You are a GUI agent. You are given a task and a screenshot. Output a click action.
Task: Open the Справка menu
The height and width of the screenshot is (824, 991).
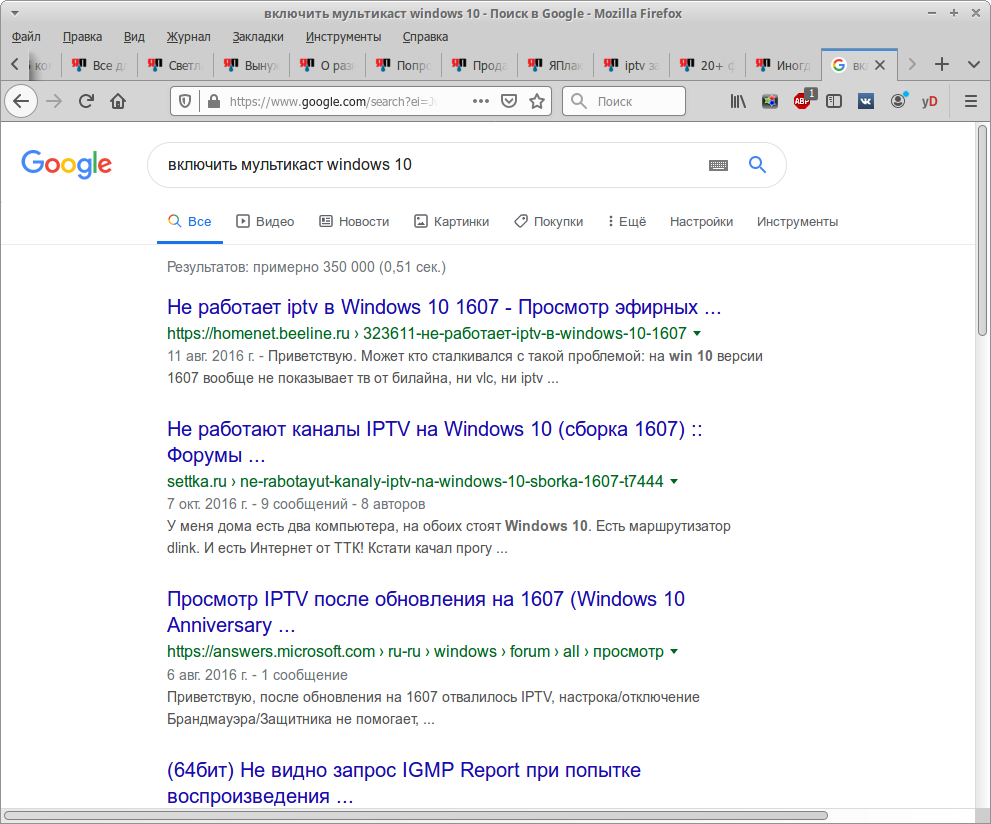pos(425,37)
